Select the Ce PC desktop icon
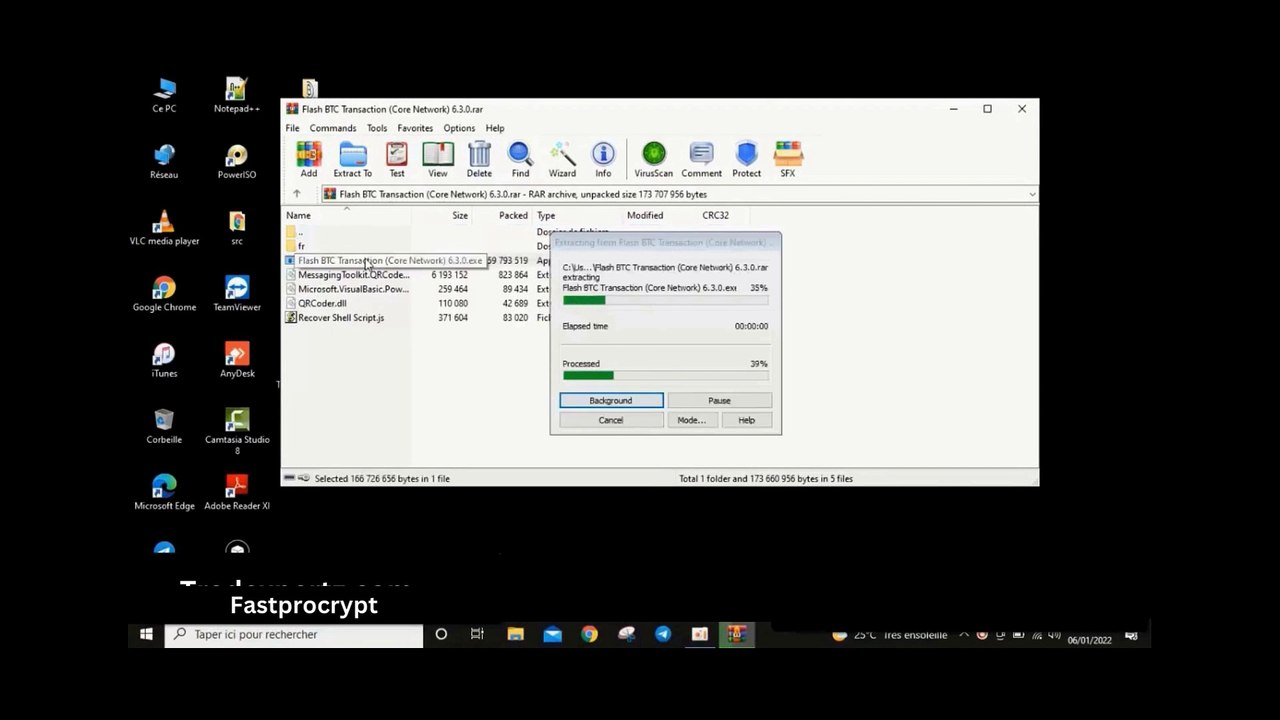The width and height of the screenshot is (1280, 720). click(x=164, y=96)
